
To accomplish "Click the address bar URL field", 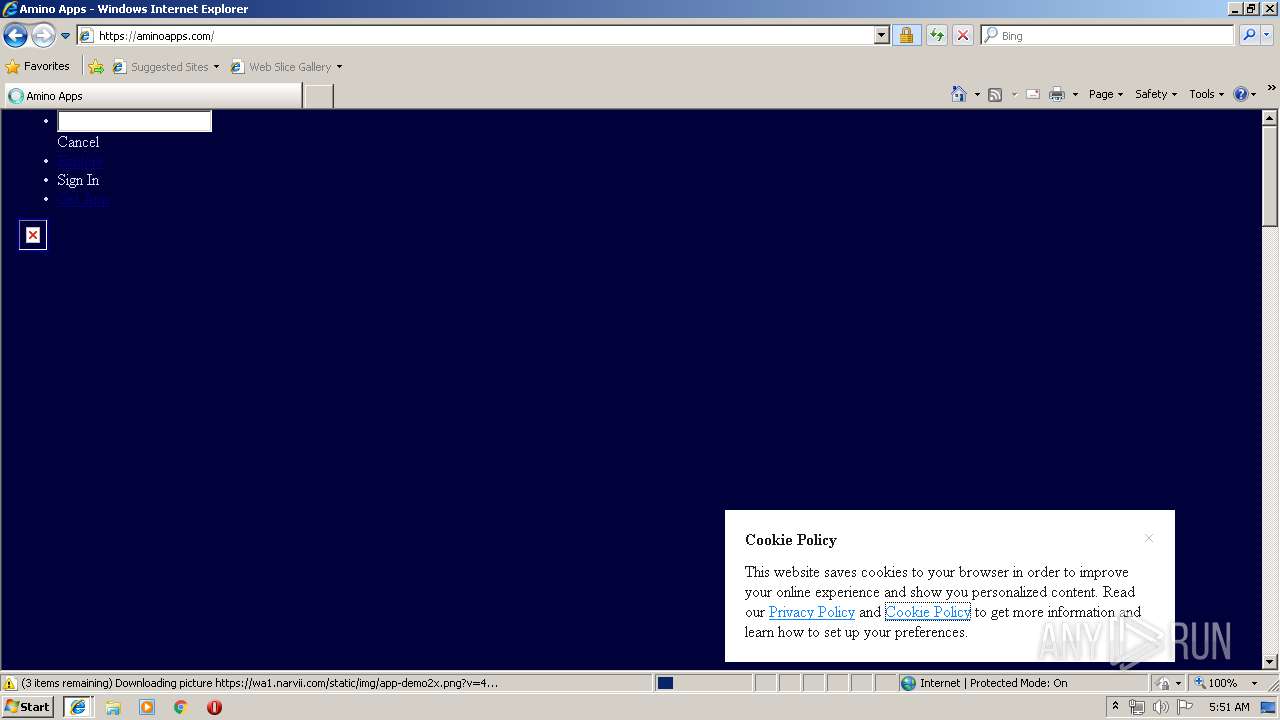I will tap(475, 36).
